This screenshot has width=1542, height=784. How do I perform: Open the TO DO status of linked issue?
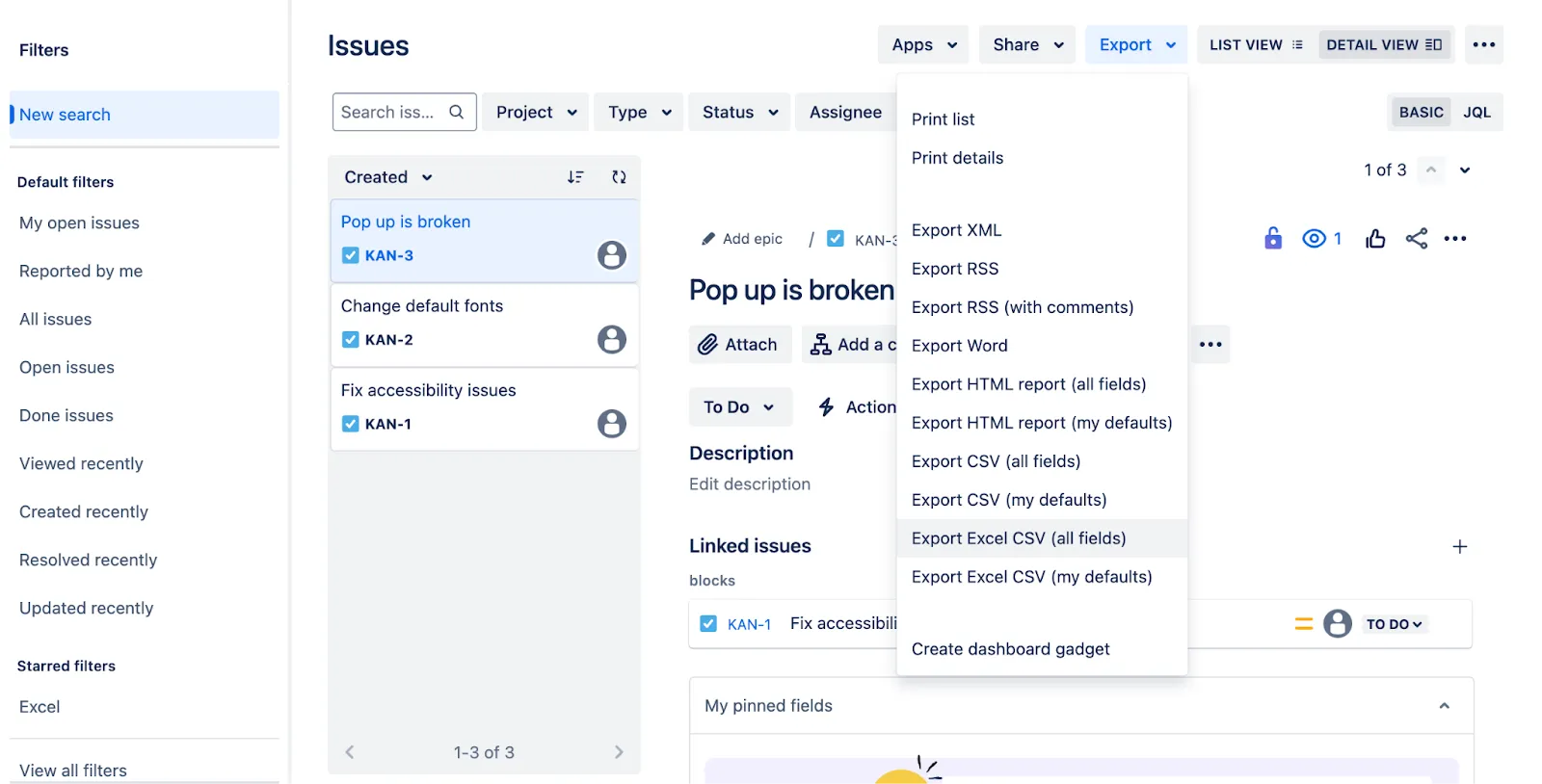point(1394,624)
